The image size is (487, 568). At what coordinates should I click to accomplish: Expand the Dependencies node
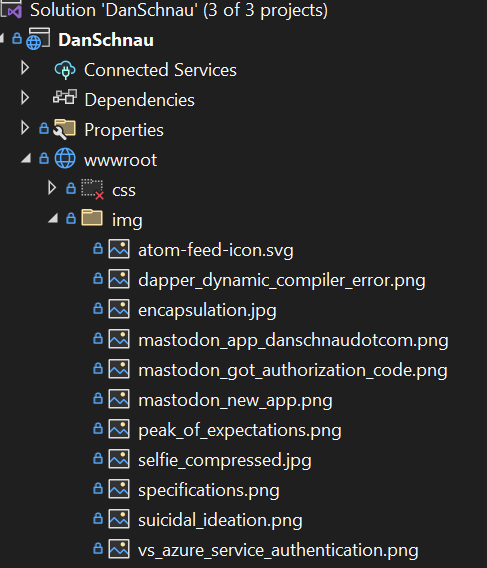[x=25, y=97]
